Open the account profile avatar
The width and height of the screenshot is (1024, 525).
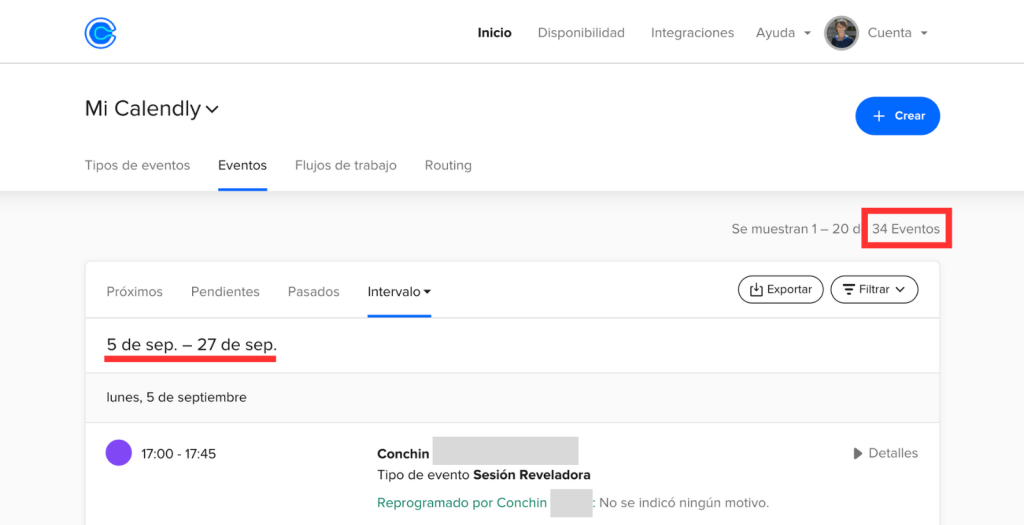pos(841,33)
